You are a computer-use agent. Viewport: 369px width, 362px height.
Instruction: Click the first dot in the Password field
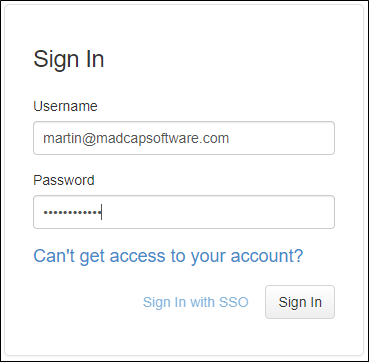(x=46, y=212)
